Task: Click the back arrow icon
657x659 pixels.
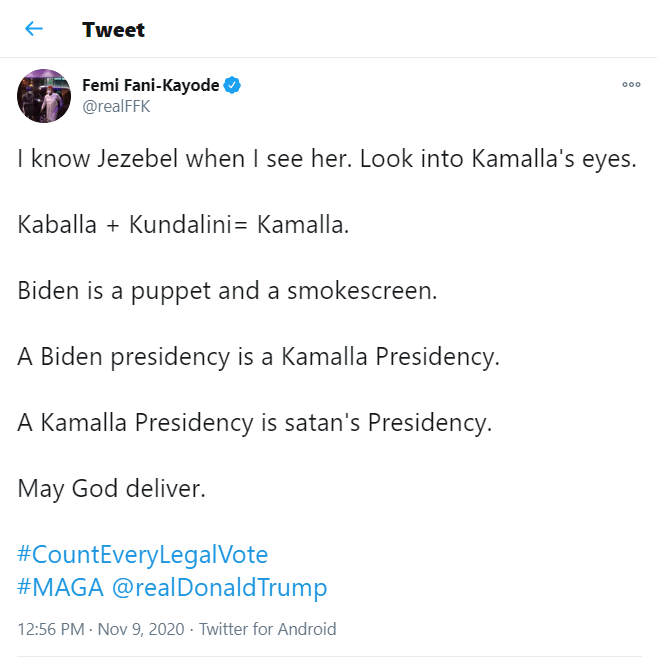Action: [34, 29]
